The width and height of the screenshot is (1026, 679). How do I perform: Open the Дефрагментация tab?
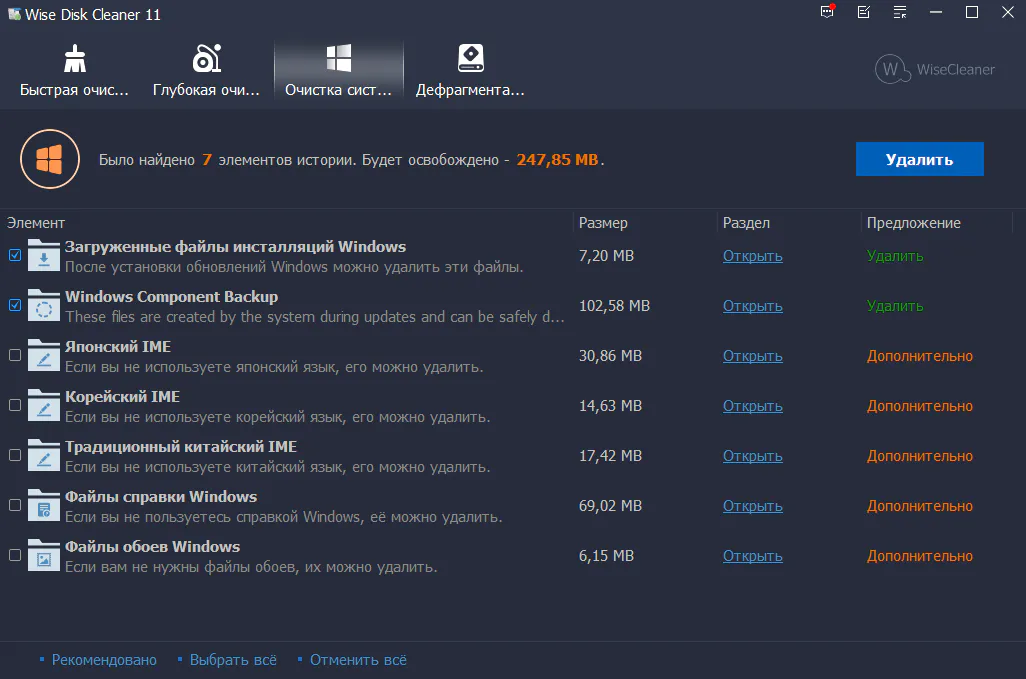(470, 71)
